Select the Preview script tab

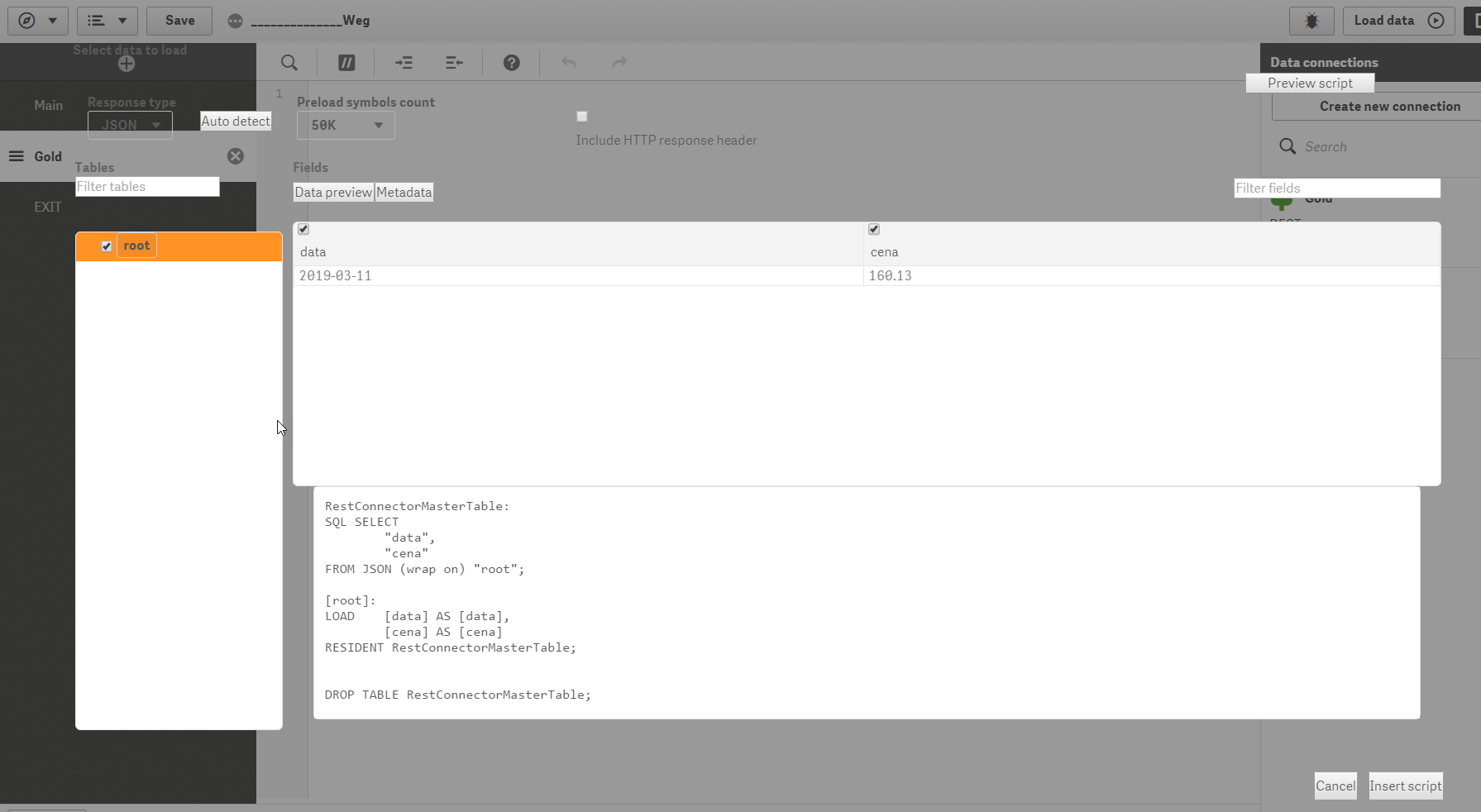1309,83
